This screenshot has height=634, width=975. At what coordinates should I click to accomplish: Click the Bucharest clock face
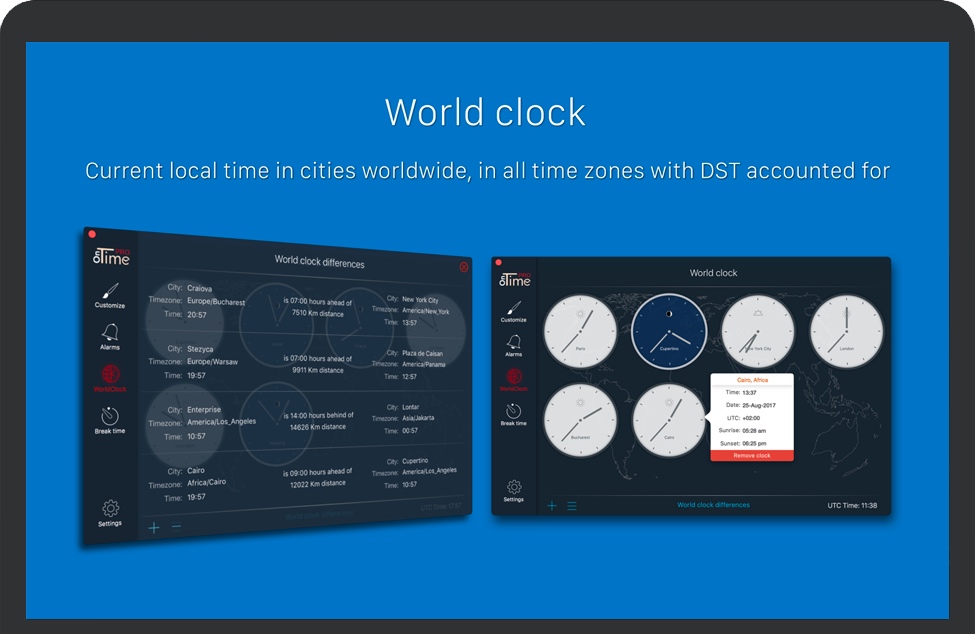581,420
